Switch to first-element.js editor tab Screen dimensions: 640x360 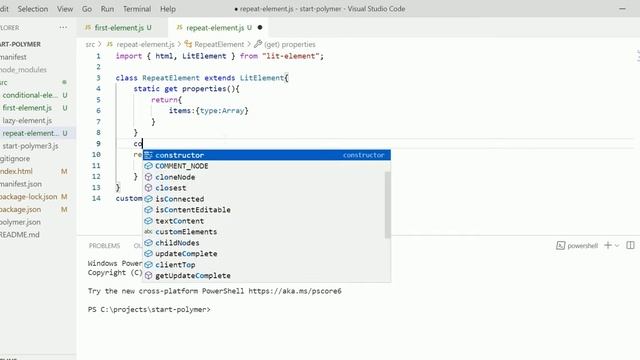[x=122, y=27]
